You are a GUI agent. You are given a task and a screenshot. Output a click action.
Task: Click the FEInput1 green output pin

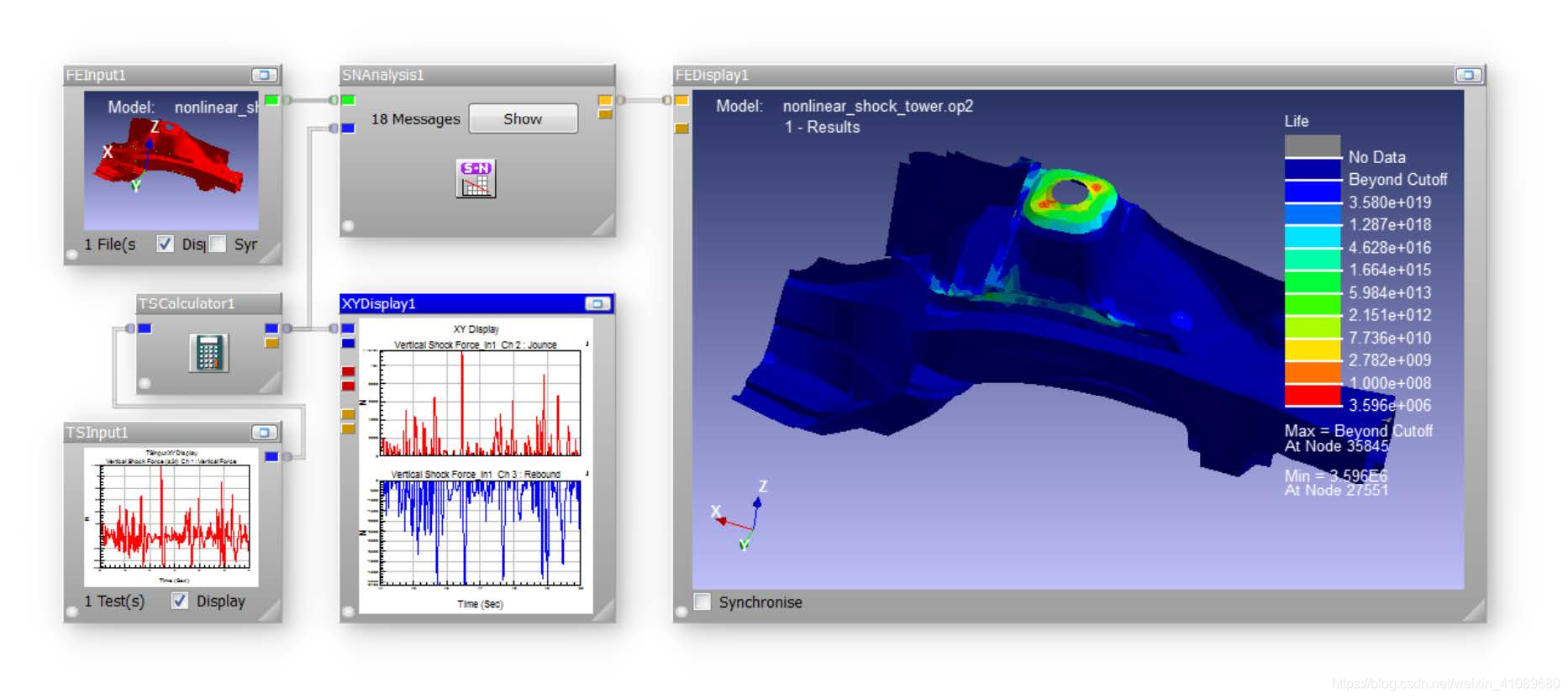[x=271, y=100]
